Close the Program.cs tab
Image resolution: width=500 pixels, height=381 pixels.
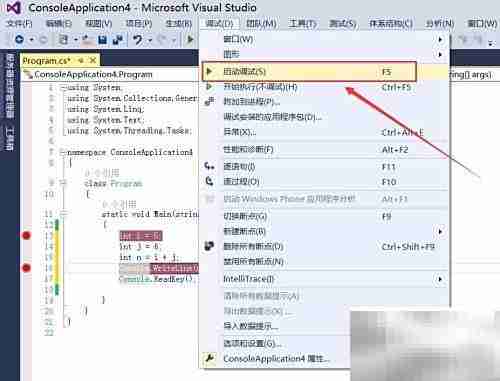click(93, 60)
